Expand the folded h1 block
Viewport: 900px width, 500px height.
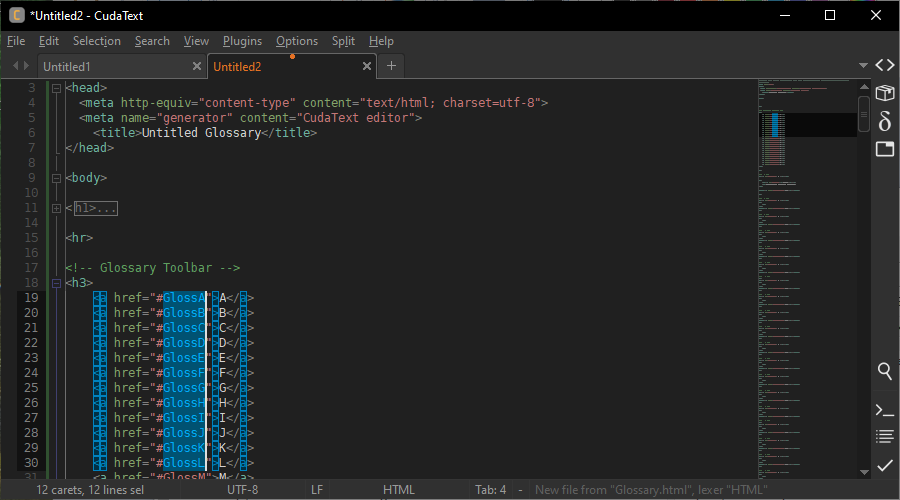click(x=56, y=208)
